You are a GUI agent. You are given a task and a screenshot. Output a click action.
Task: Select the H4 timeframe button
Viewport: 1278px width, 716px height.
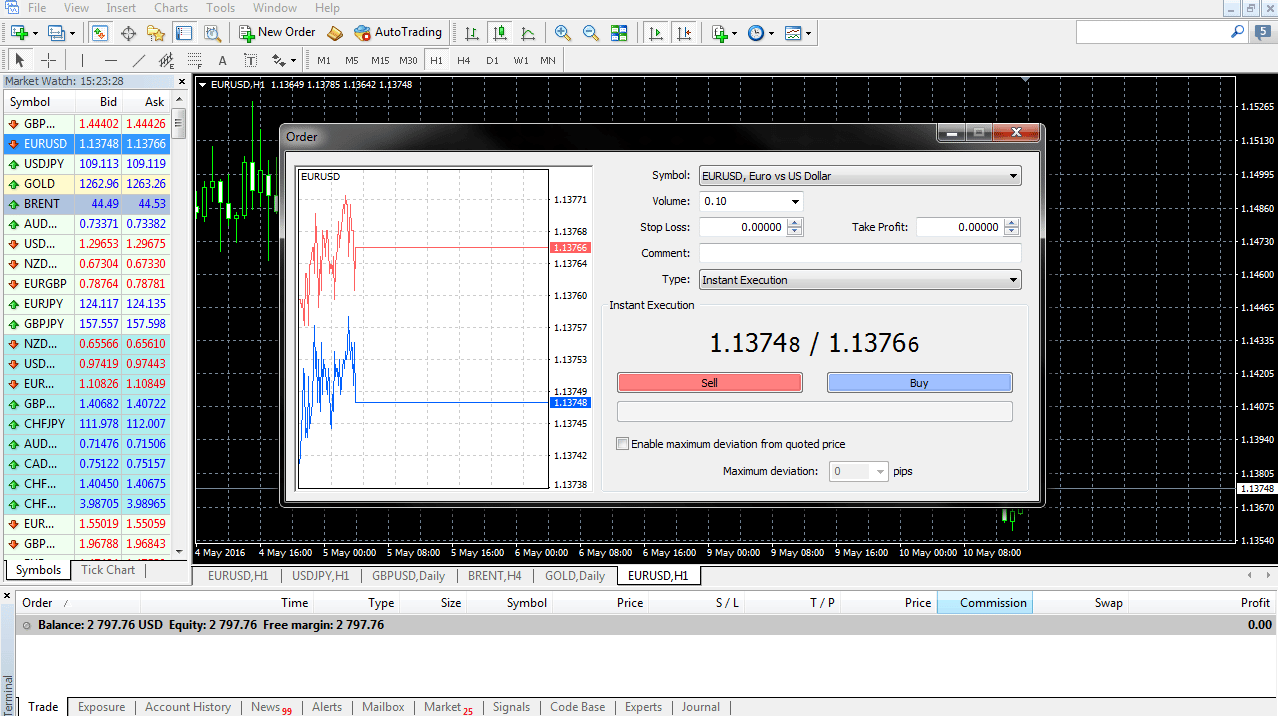pos(464,60)
